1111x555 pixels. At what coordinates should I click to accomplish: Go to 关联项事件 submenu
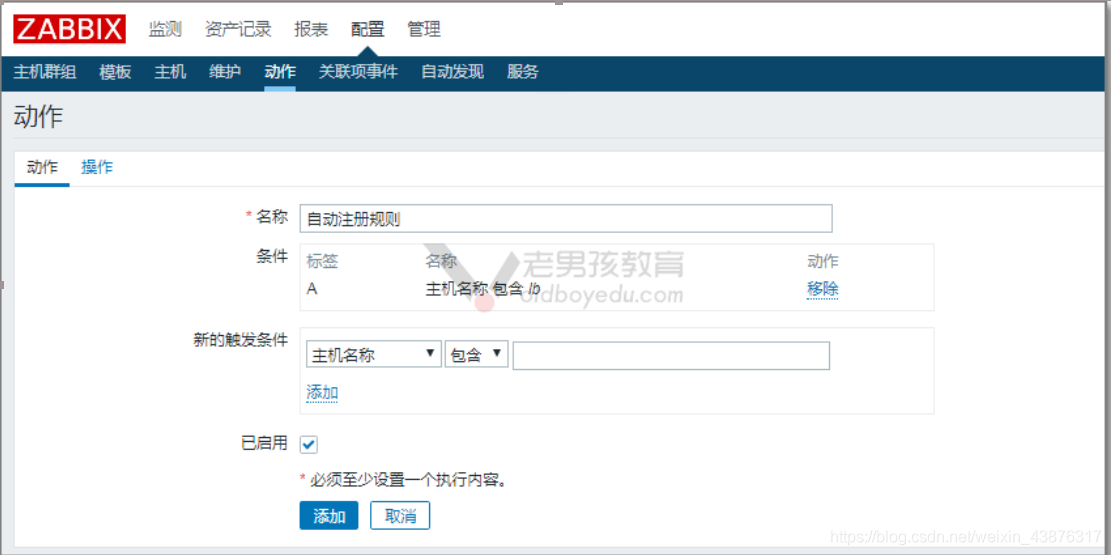point(359,72)
